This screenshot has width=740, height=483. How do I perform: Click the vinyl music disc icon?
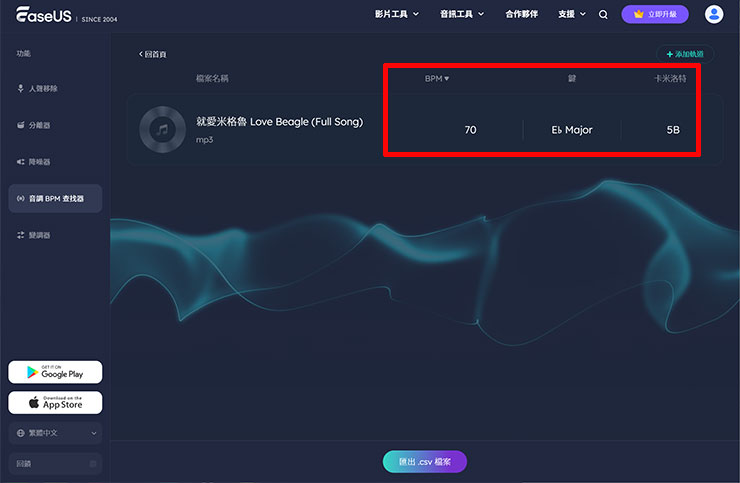pyautogui.click(x=159, y=129)
